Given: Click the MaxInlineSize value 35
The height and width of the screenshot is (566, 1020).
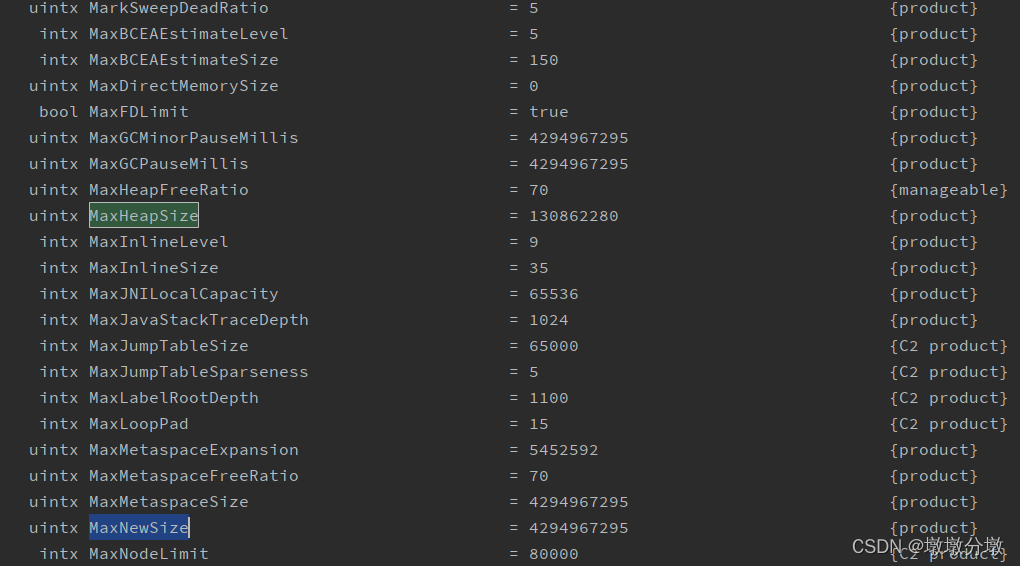Looking at the screenshot, I should (x=539, y=268).
